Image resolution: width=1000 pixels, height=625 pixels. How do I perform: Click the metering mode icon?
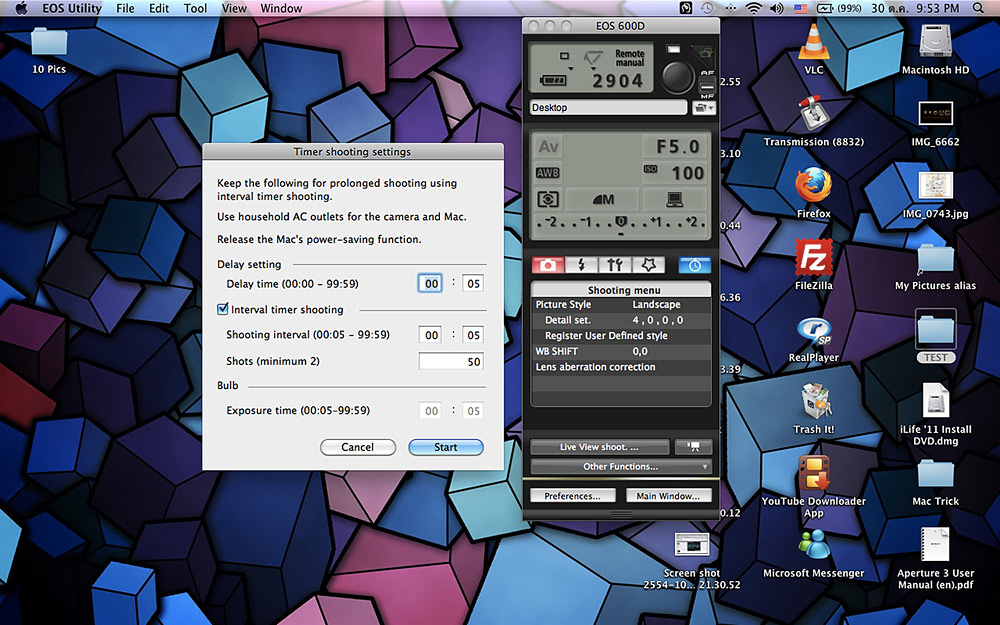click(x=548, y=200)
